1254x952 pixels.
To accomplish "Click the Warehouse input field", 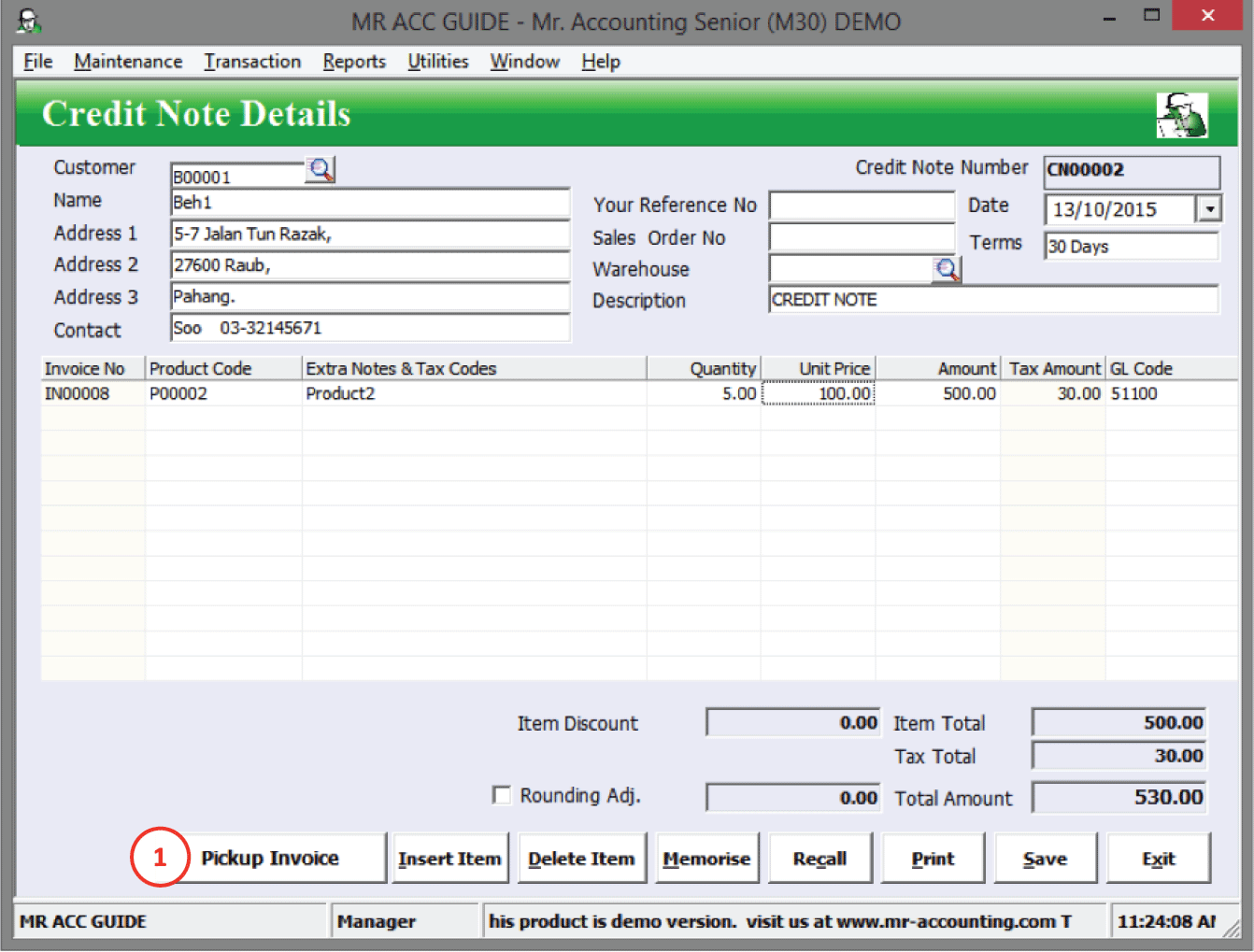I will click(850, 269).
